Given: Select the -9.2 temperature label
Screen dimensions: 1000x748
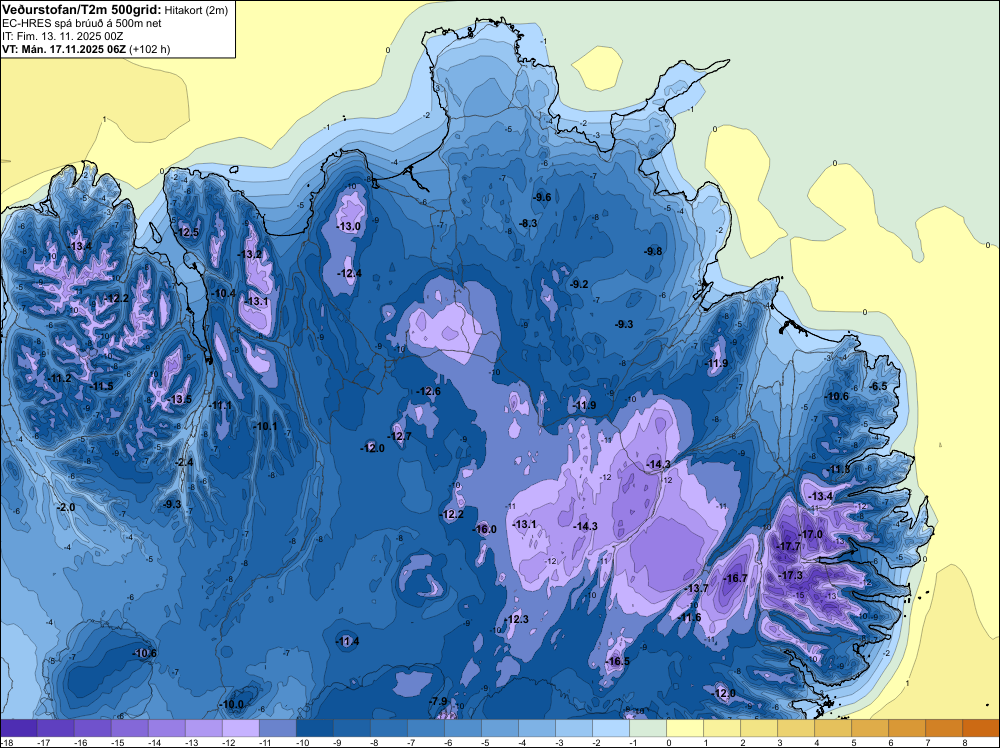Looking at the screenshot, I should tap(580, 284).
